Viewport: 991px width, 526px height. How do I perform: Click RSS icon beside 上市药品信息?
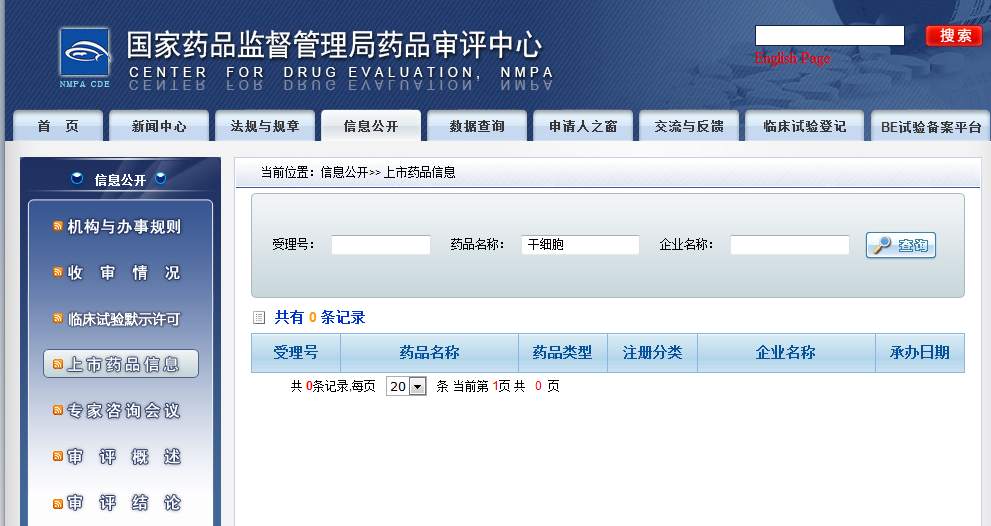tap(58, 364)
